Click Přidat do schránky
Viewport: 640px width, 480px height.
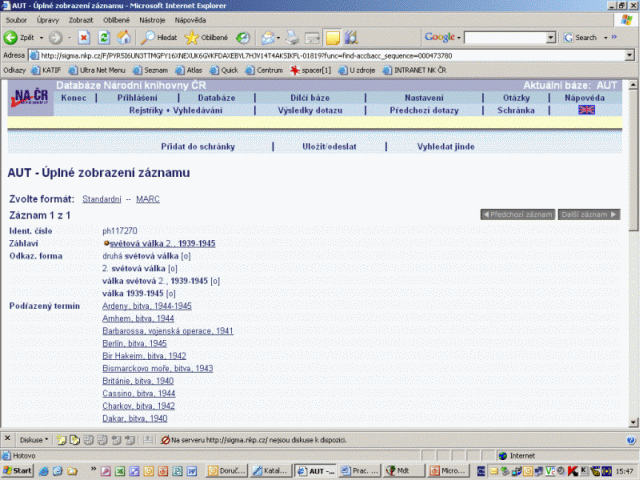198,147
